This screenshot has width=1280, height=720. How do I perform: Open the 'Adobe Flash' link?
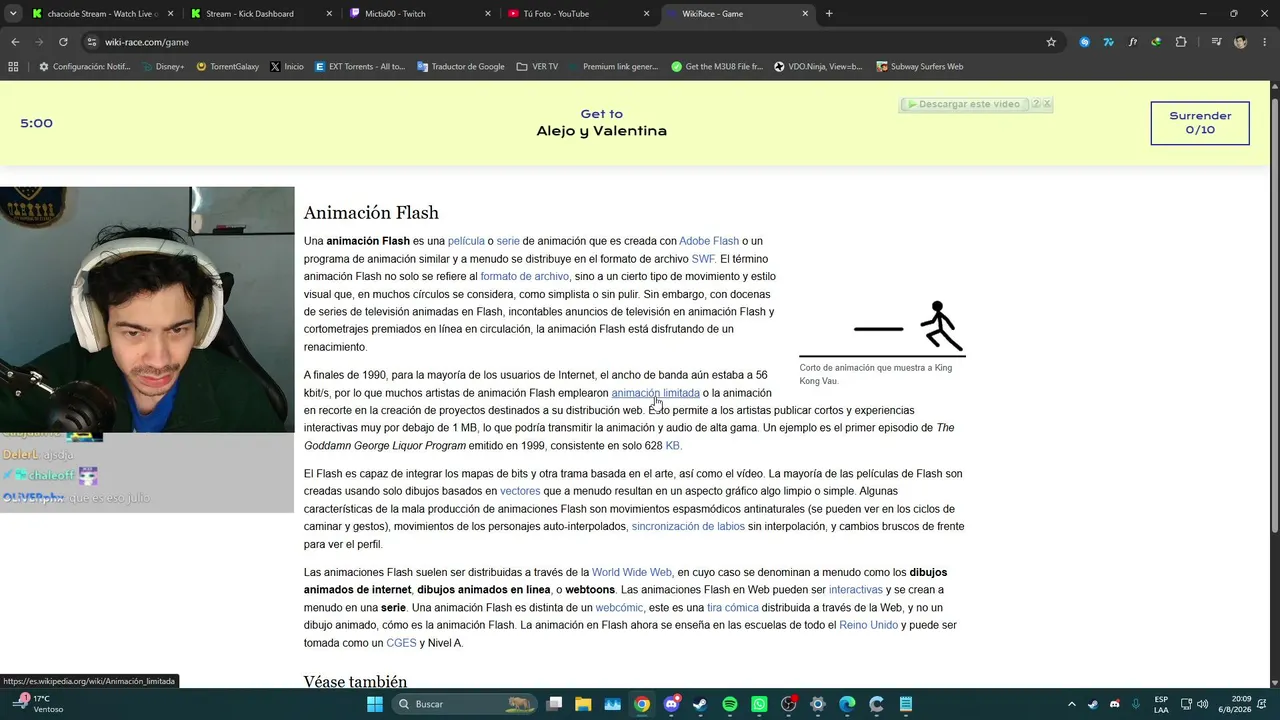click(x=709, y=241)
